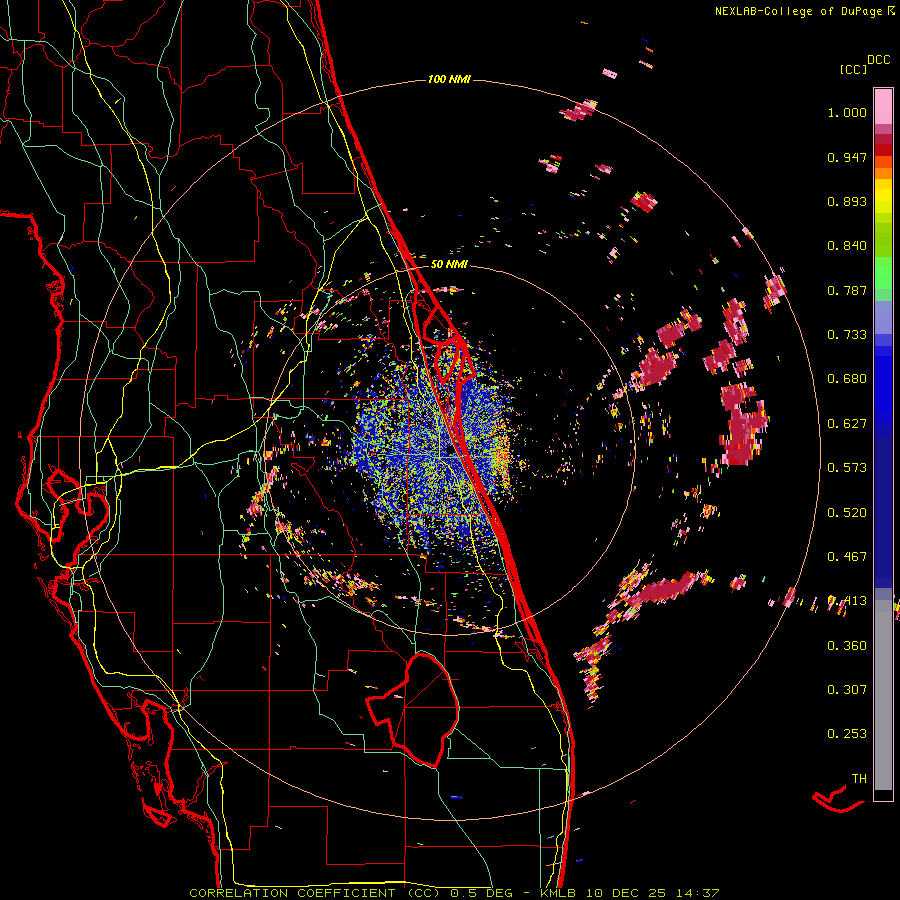The width and height of the screenshot is (900, 900).
Task: Click the KMLB radar site marker
Action: click(450, 451)
